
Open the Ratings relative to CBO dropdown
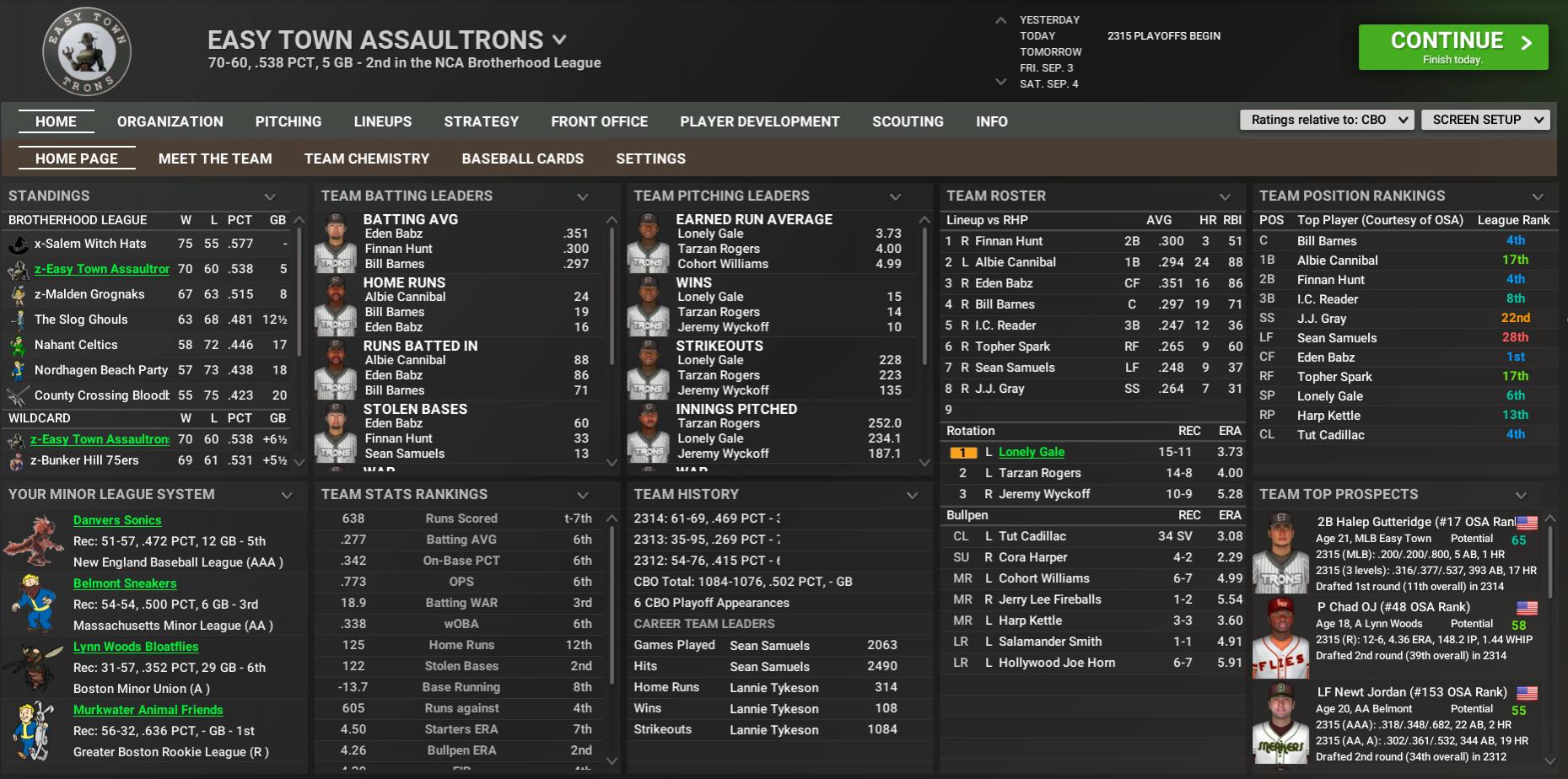[1326, 121]
